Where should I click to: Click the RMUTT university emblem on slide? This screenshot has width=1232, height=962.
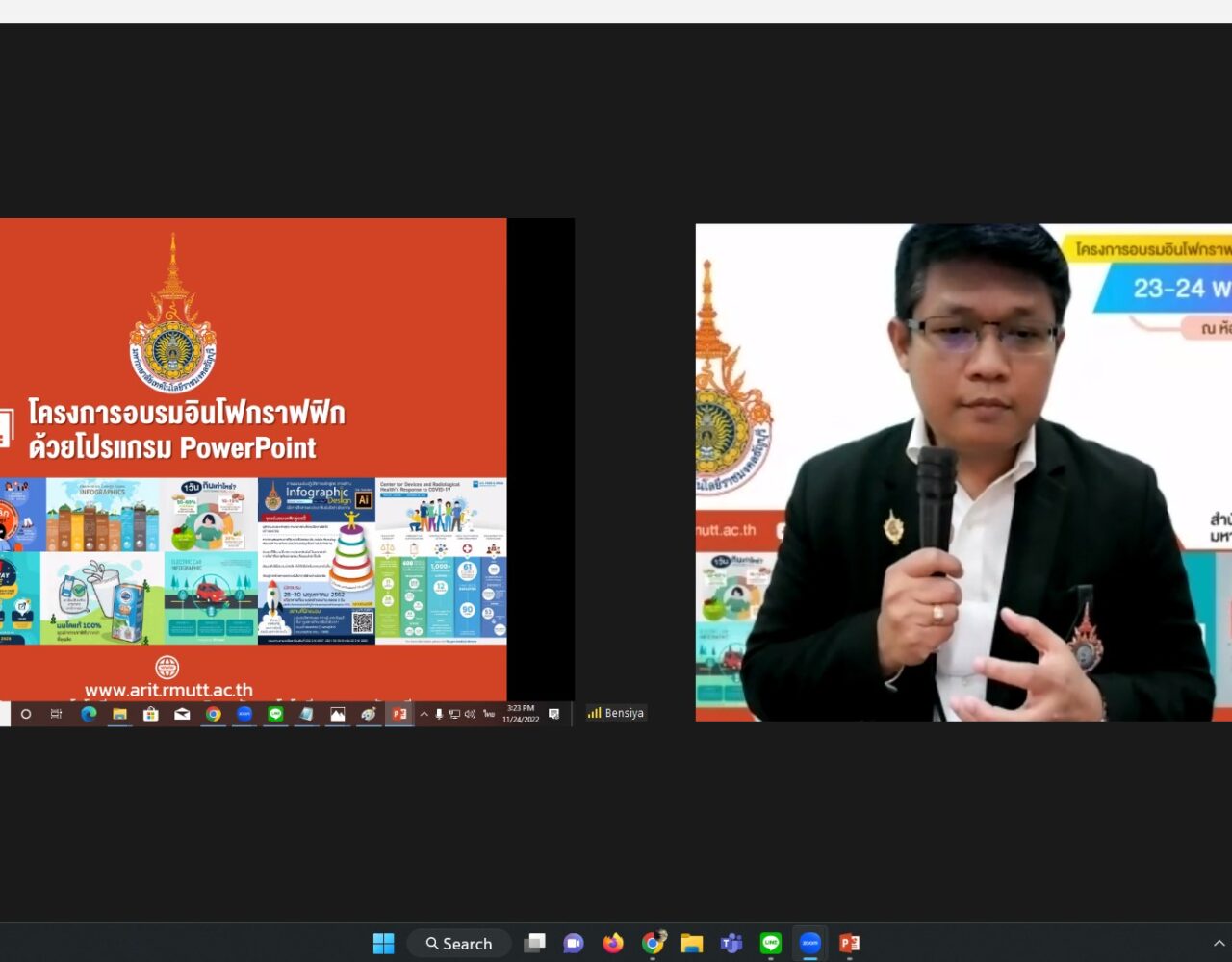[x=173, y=314]
